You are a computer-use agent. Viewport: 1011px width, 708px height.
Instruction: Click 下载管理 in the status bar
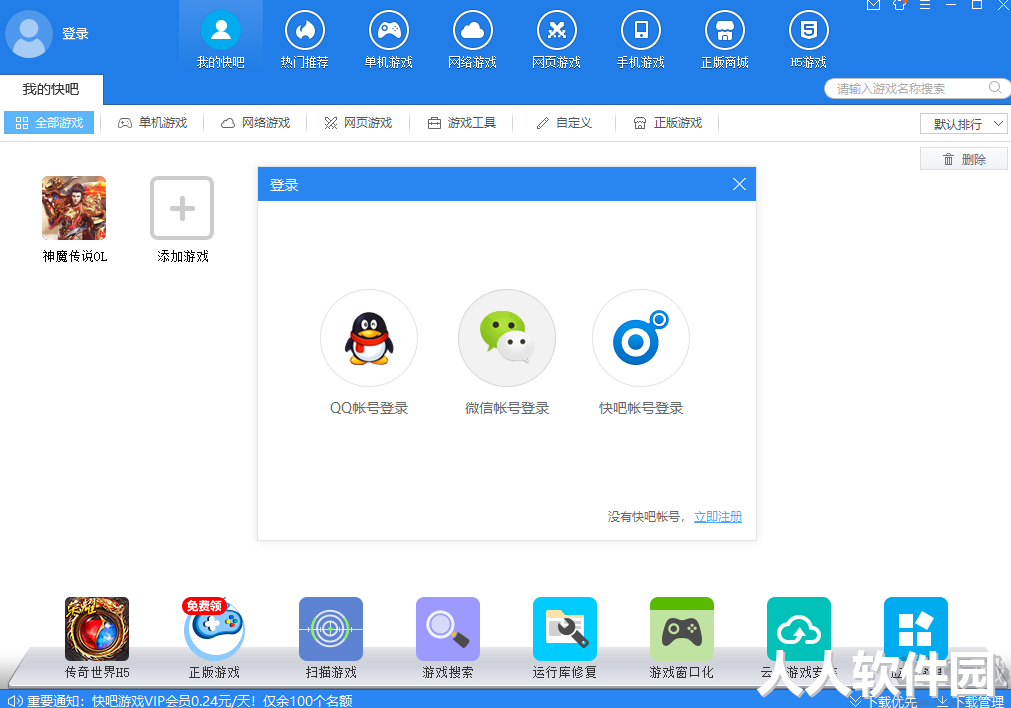[x=970, y=701]
